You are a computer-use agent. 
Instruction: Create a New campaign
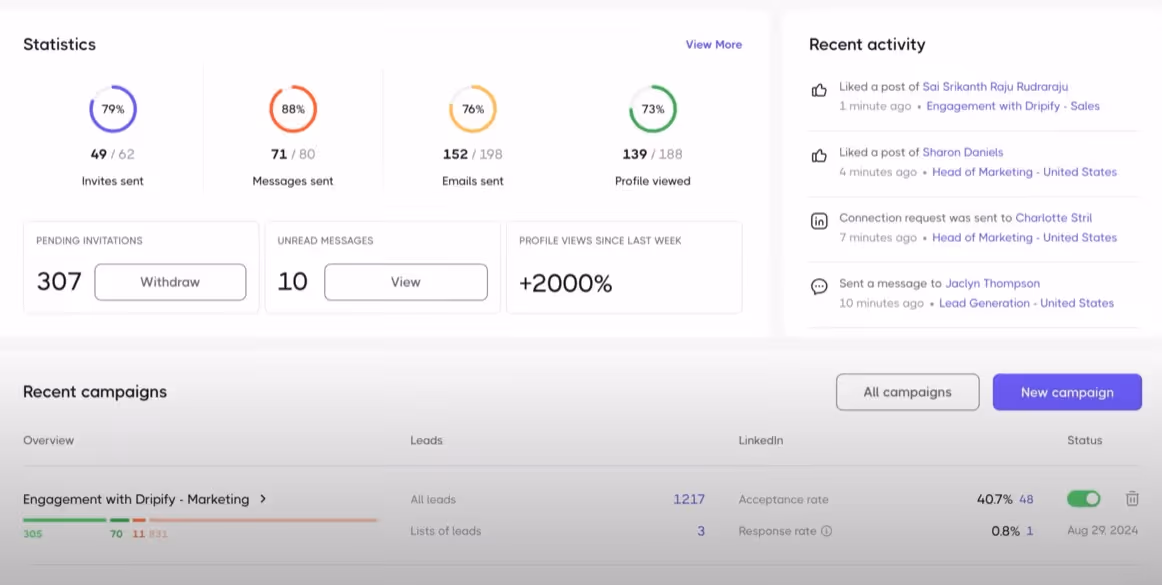tap(1067, 392)
